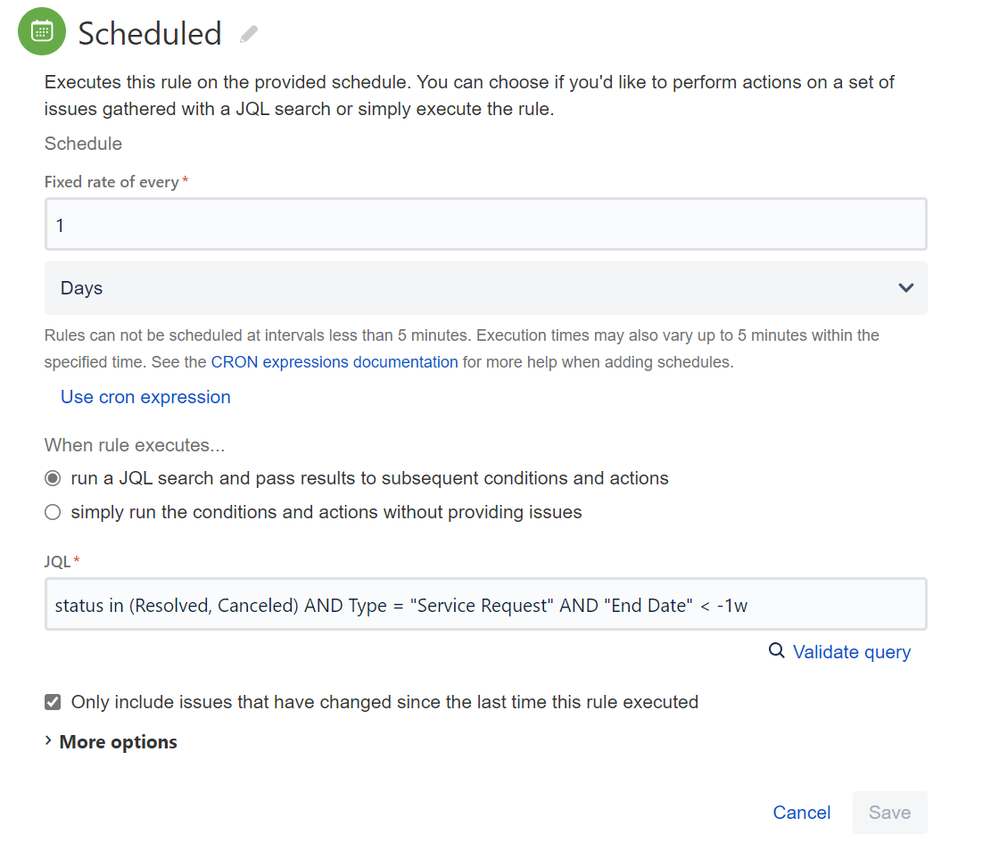Click the green Scheduled calendar icon
The width and height of the screenshot is (999, 843).
pyautogui.click(x=41, y=32)
